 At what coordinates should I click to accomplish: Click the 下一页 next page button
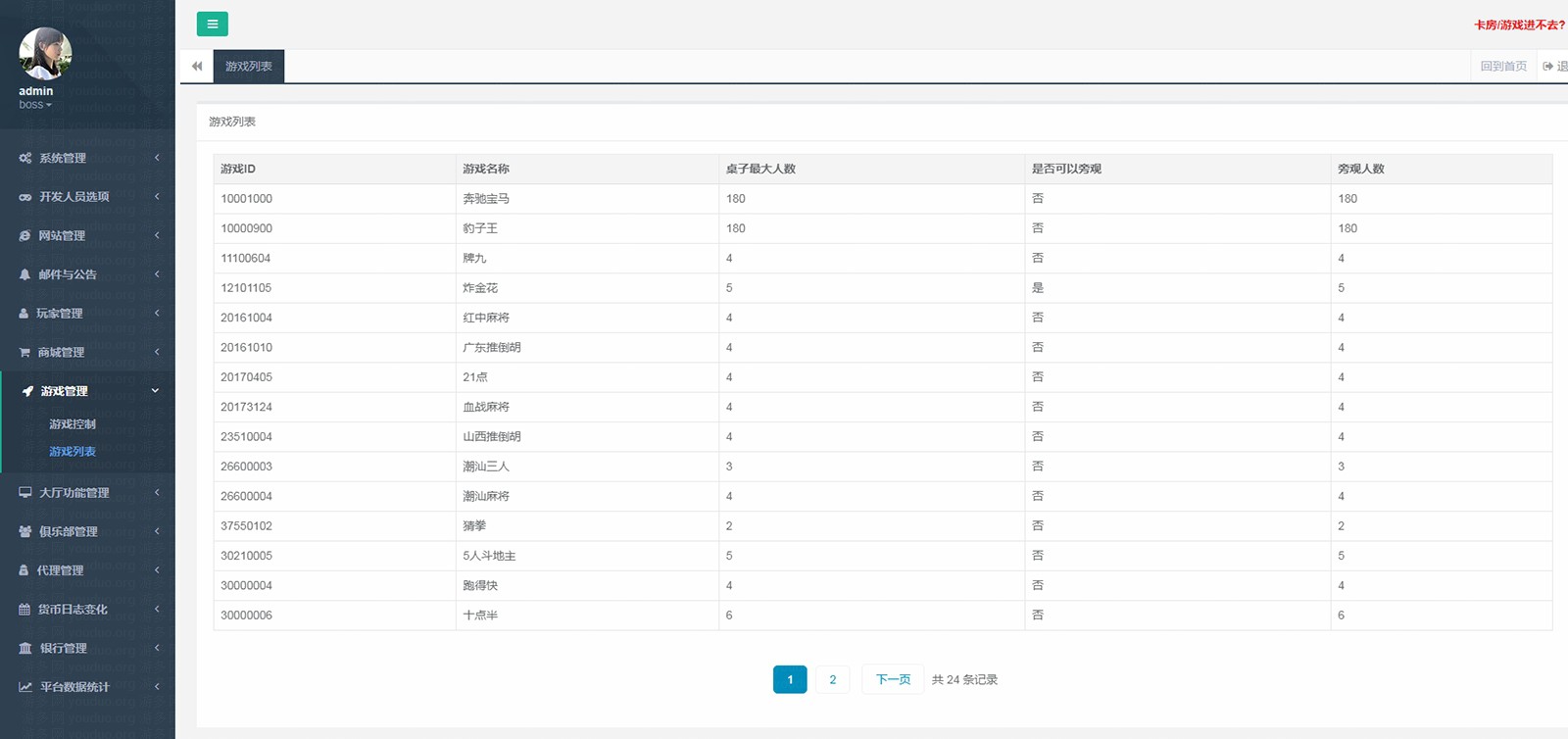[x=893, y=679]
